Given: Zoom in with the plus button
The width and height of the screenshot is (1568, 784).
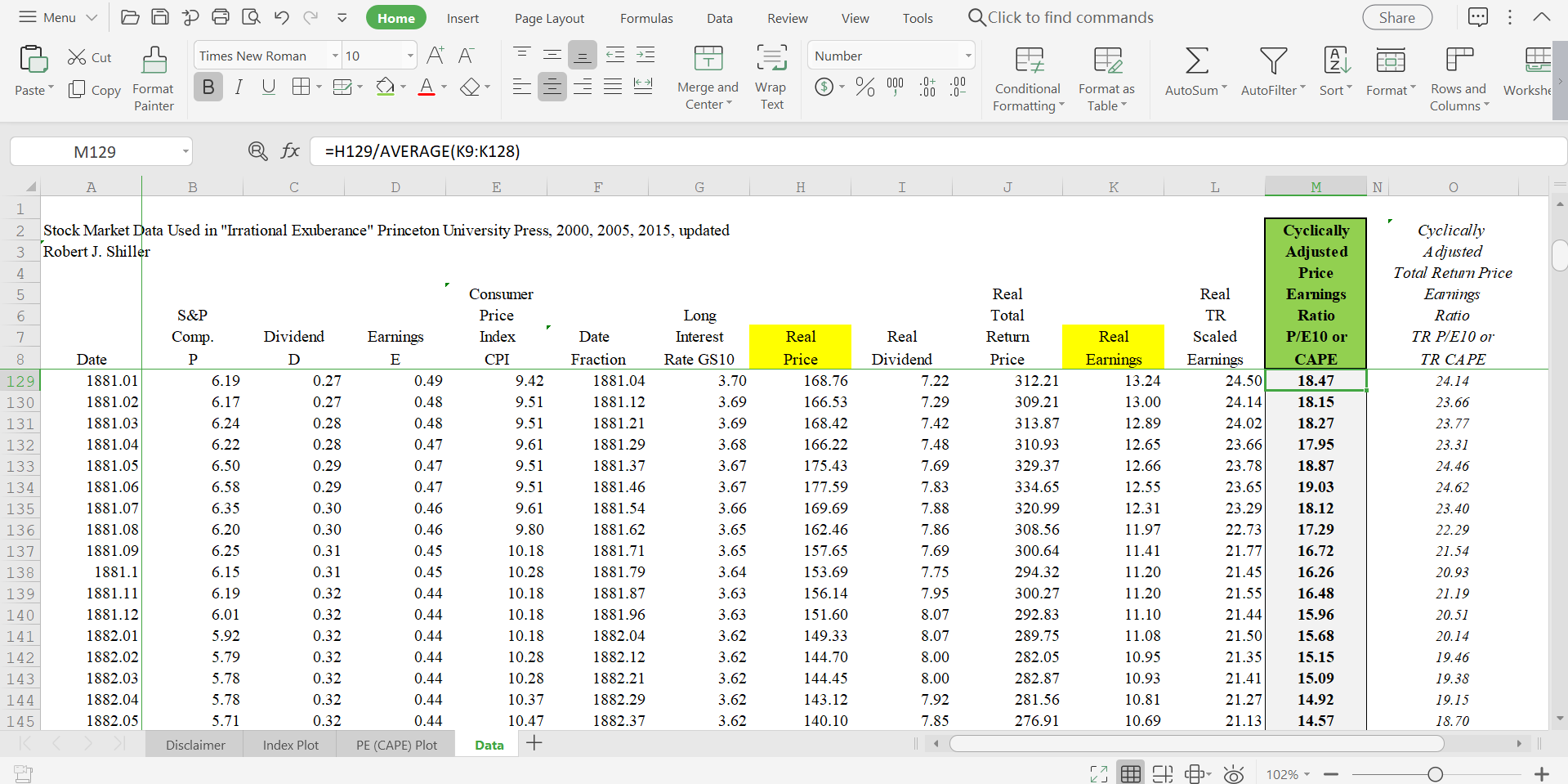Looking at the screenshot, I should 1541,774.
